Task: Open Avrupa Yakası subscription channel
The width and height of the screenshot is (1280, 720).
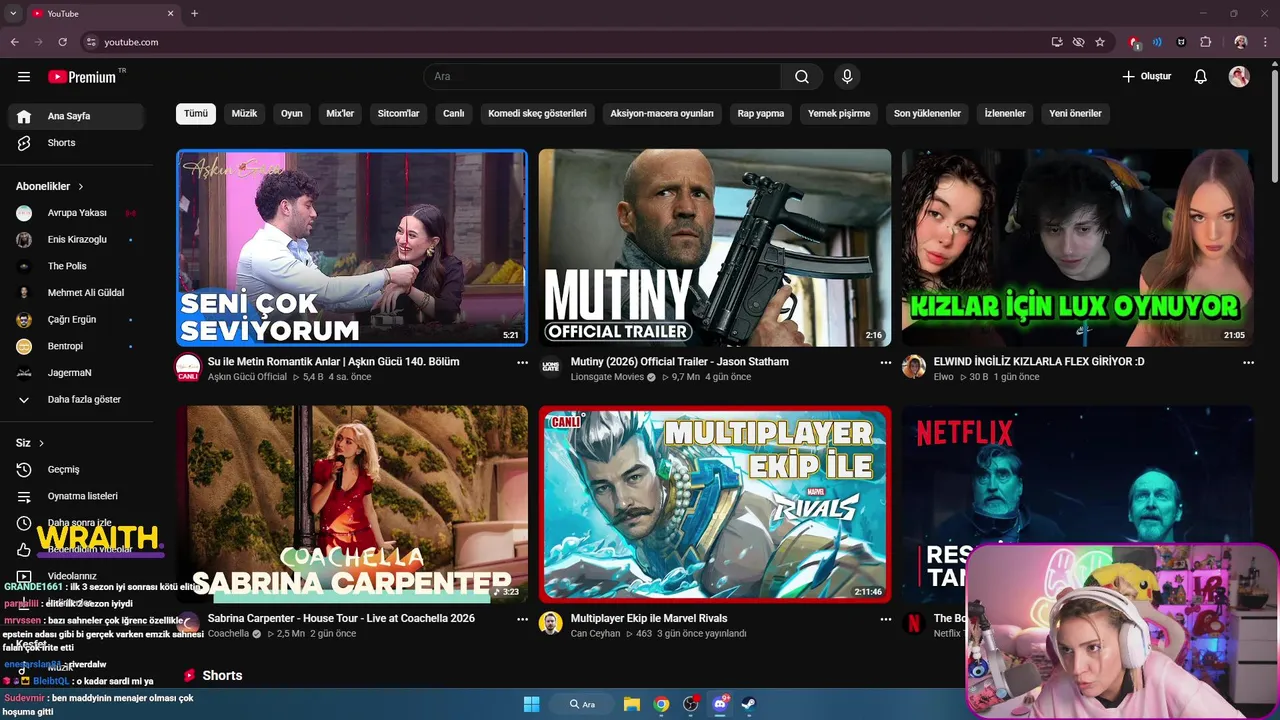Action: [x=76, y=213]
